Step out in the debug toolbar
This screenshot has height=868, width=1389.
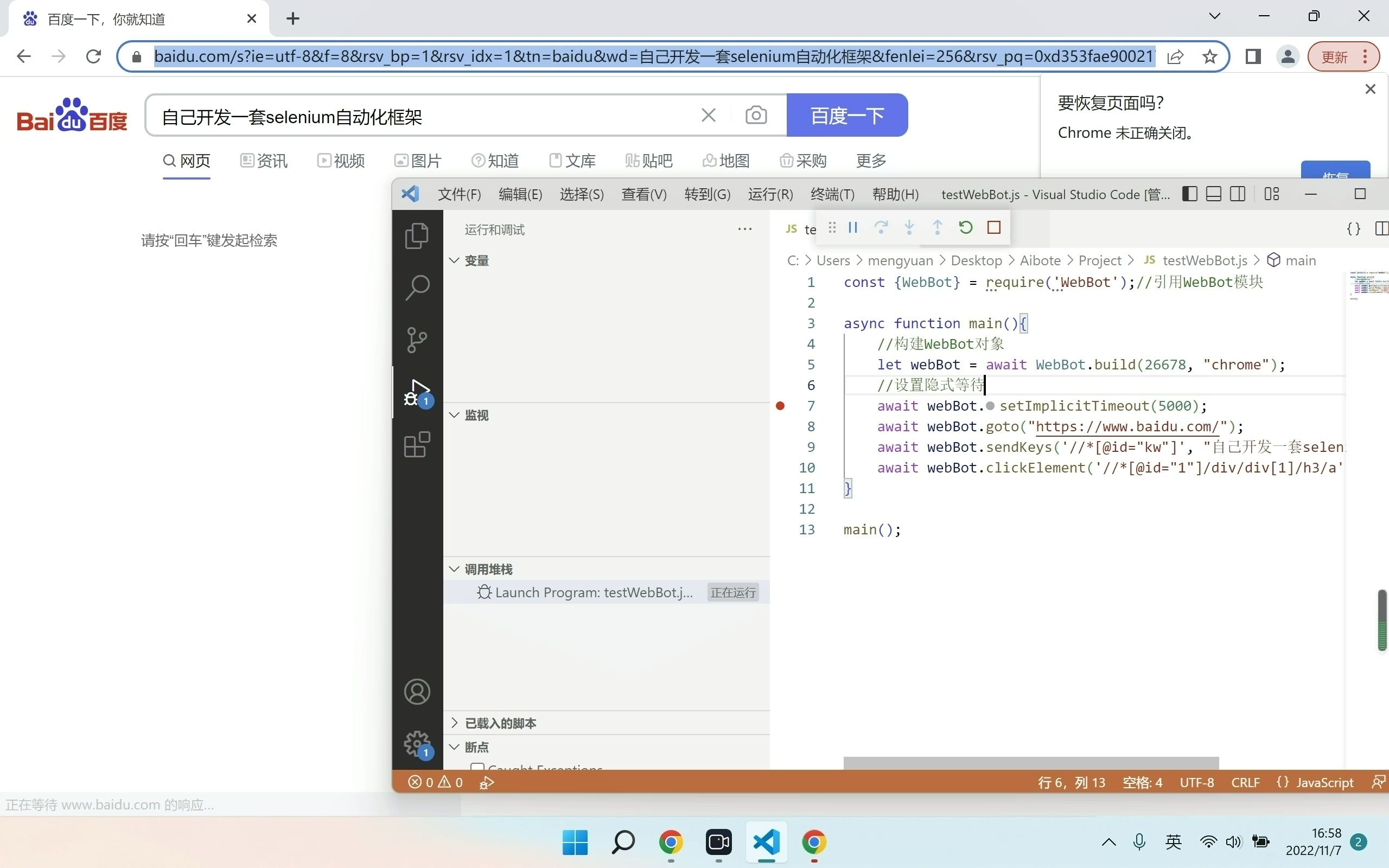(x=937, y=227)
